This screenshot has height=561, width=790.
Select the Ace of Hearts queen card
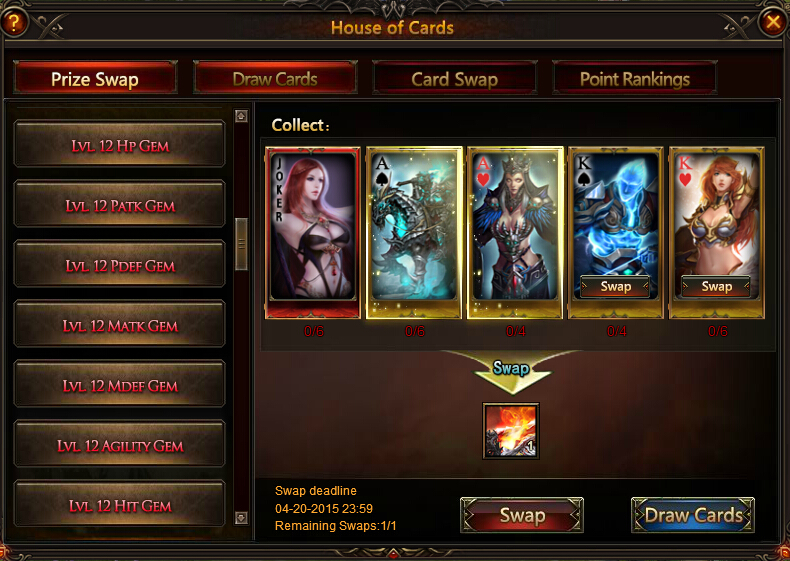pos(515,232)
